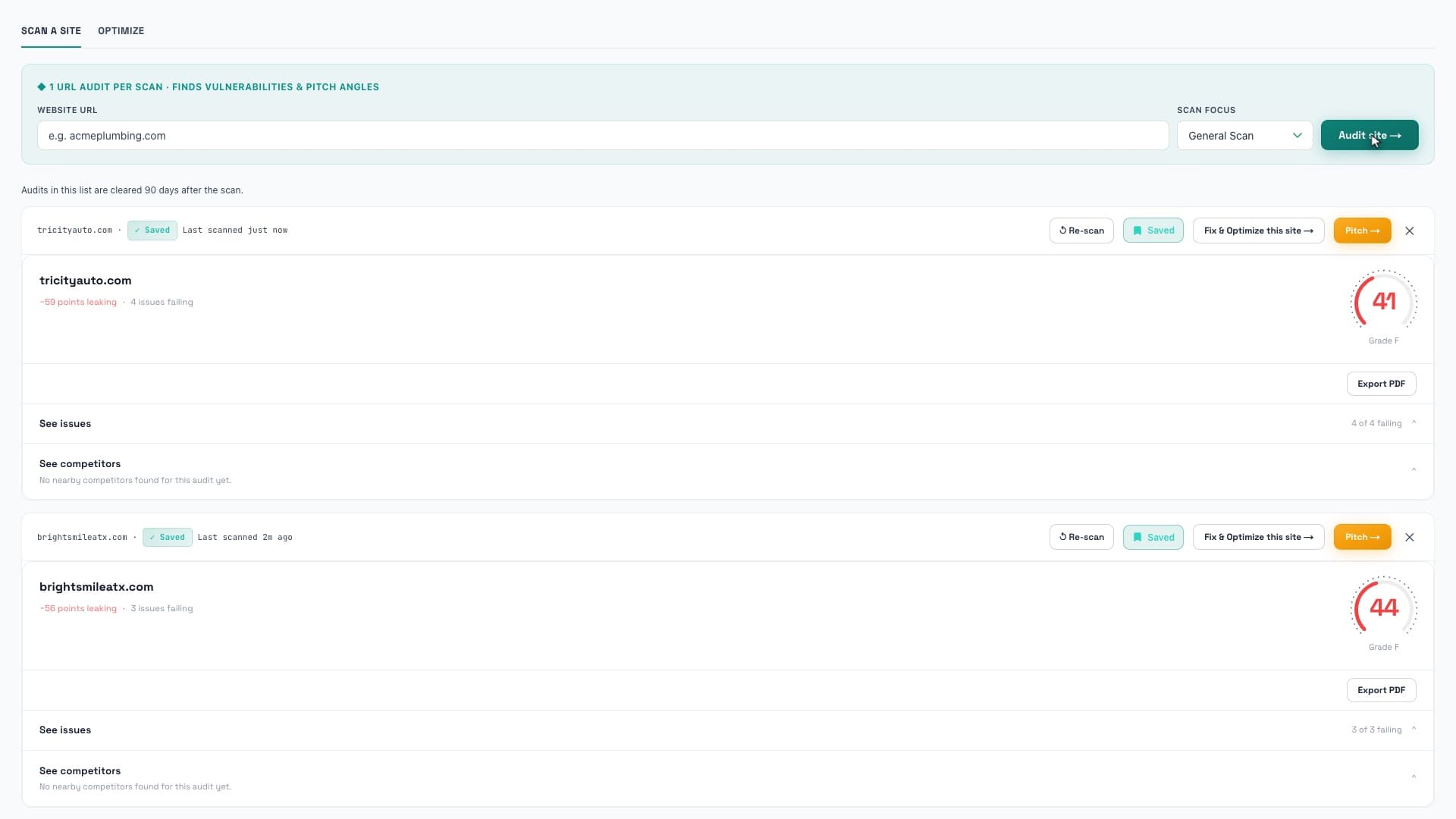Dismiss the brightsmileatx.com audit card
This screenshot has height=819, width=1456.
click(1410, 537)
